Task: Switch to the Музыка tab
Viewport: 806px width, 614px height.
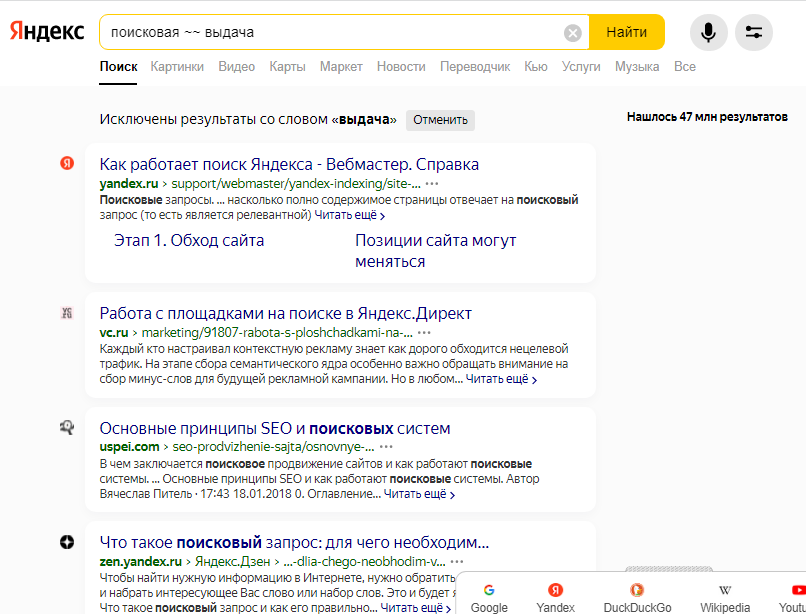Action: 637,67
